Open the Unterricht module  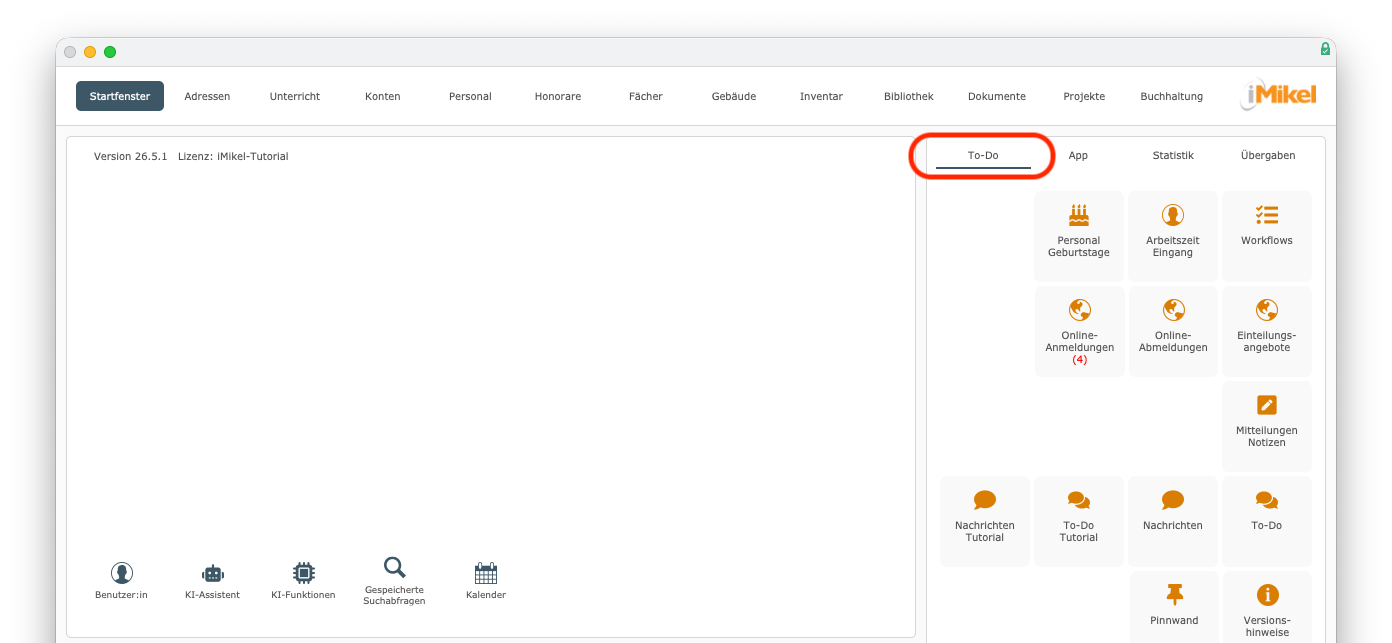(x=295, y=96)
